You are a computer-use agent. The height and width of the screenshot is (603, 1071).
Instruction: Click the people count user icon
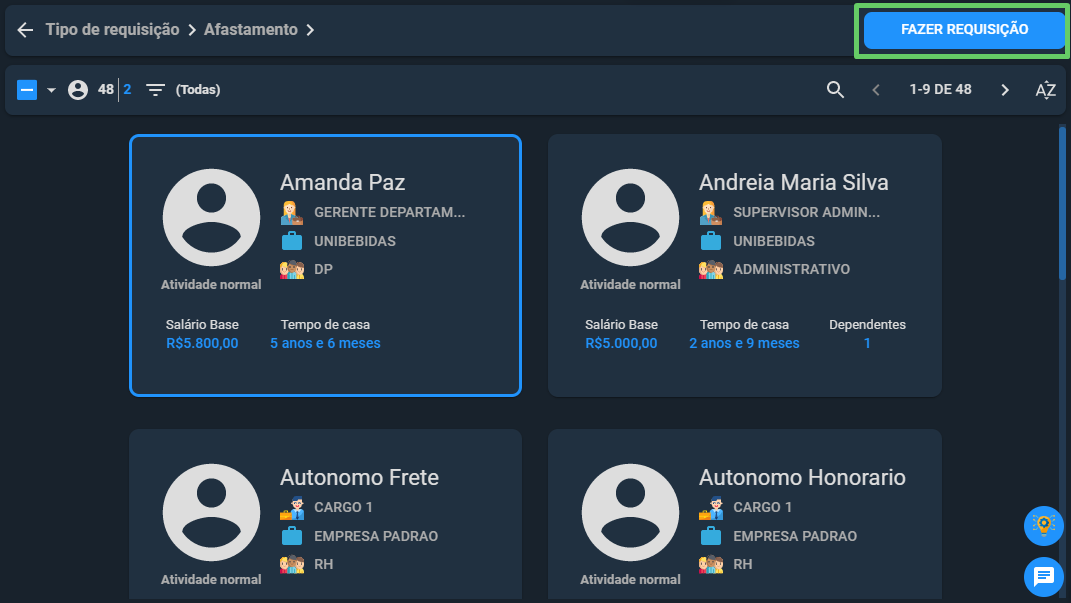click(78, 89)
